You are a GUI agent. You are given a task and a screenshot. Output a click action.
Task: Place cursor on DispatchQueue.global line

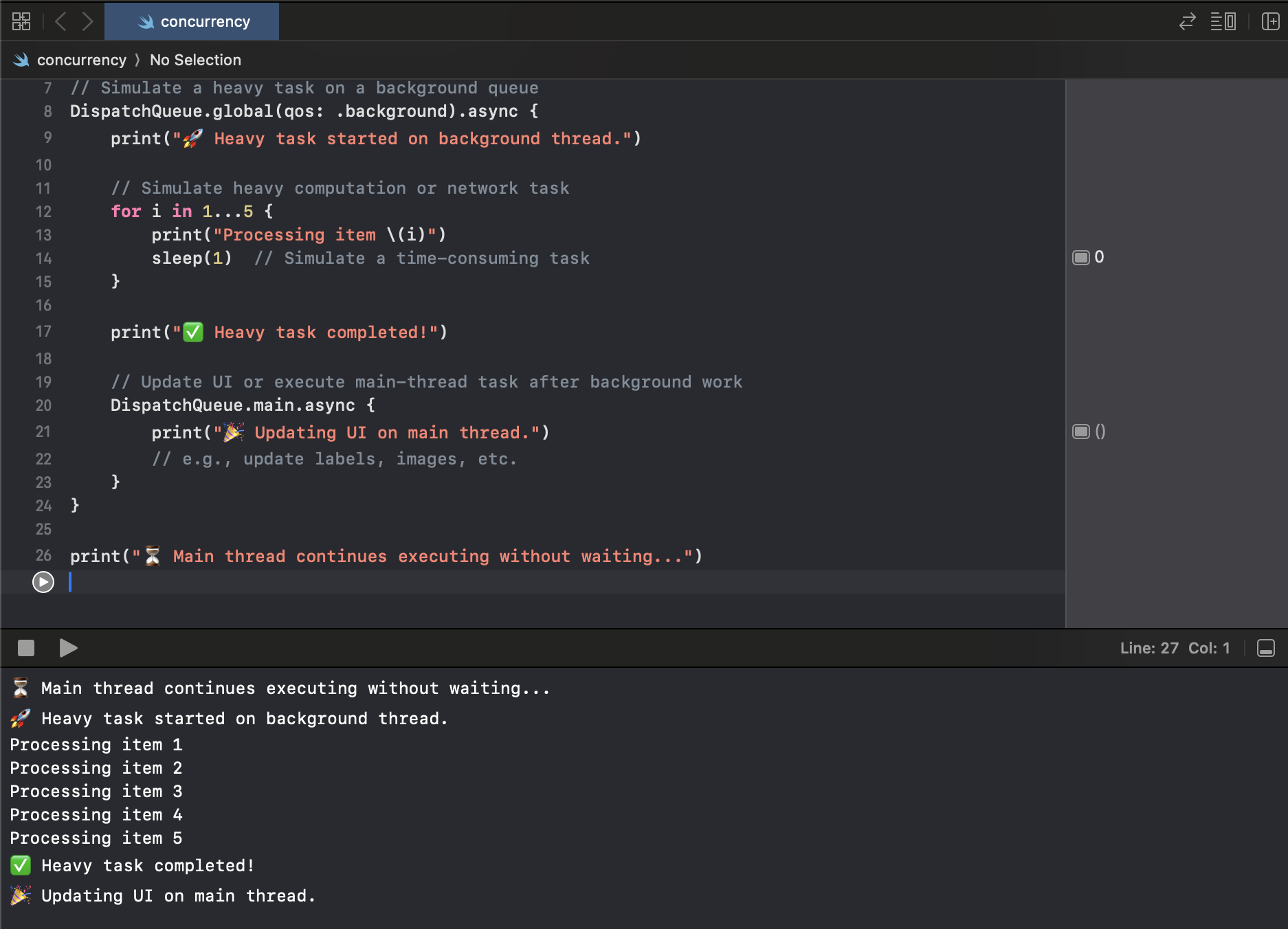(x=302, y=111)
